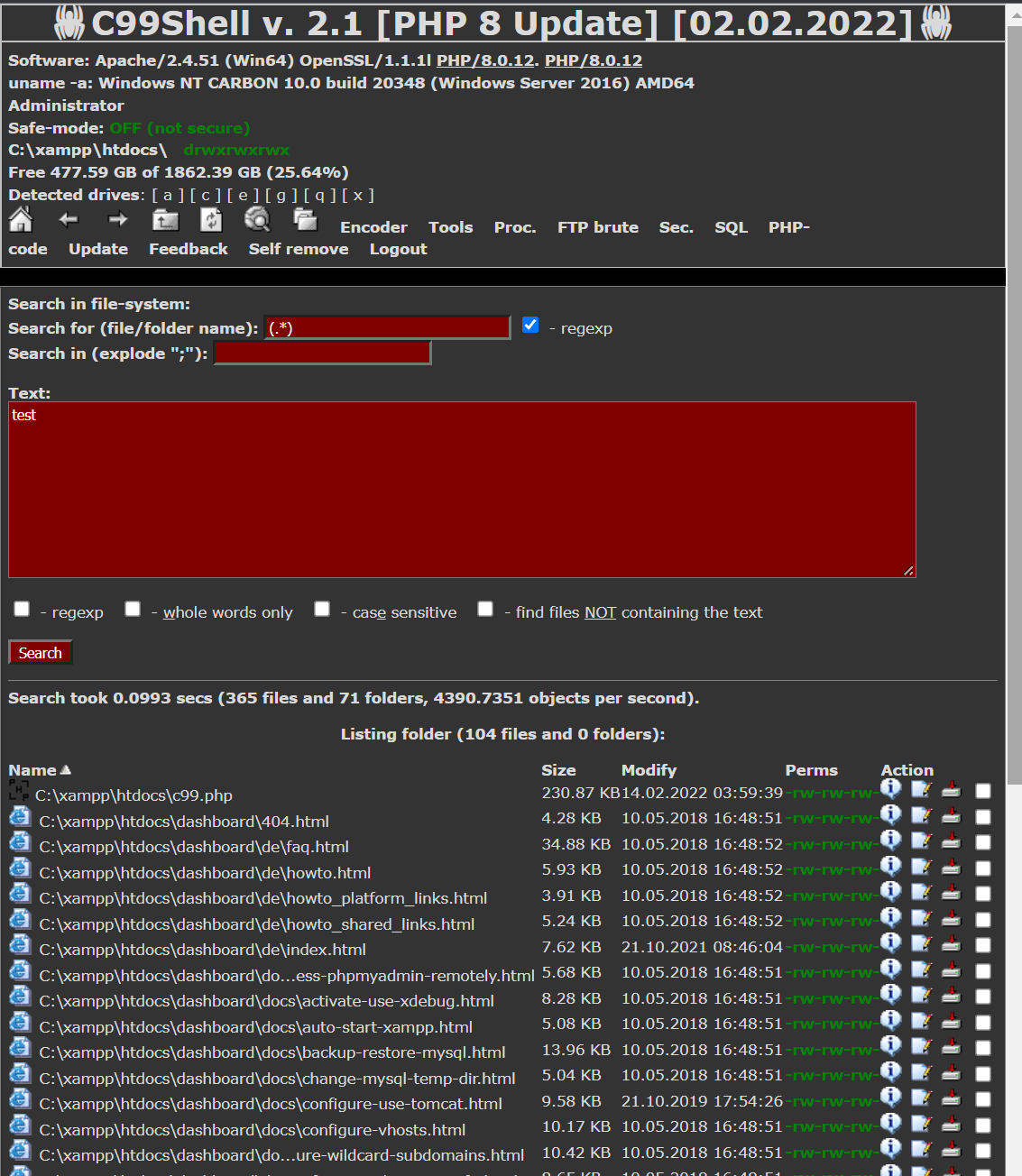Viewport: 1022px width, 1176px height.
Task: Edit de\howto_platform_links.html file
Action: click(921, 892)
